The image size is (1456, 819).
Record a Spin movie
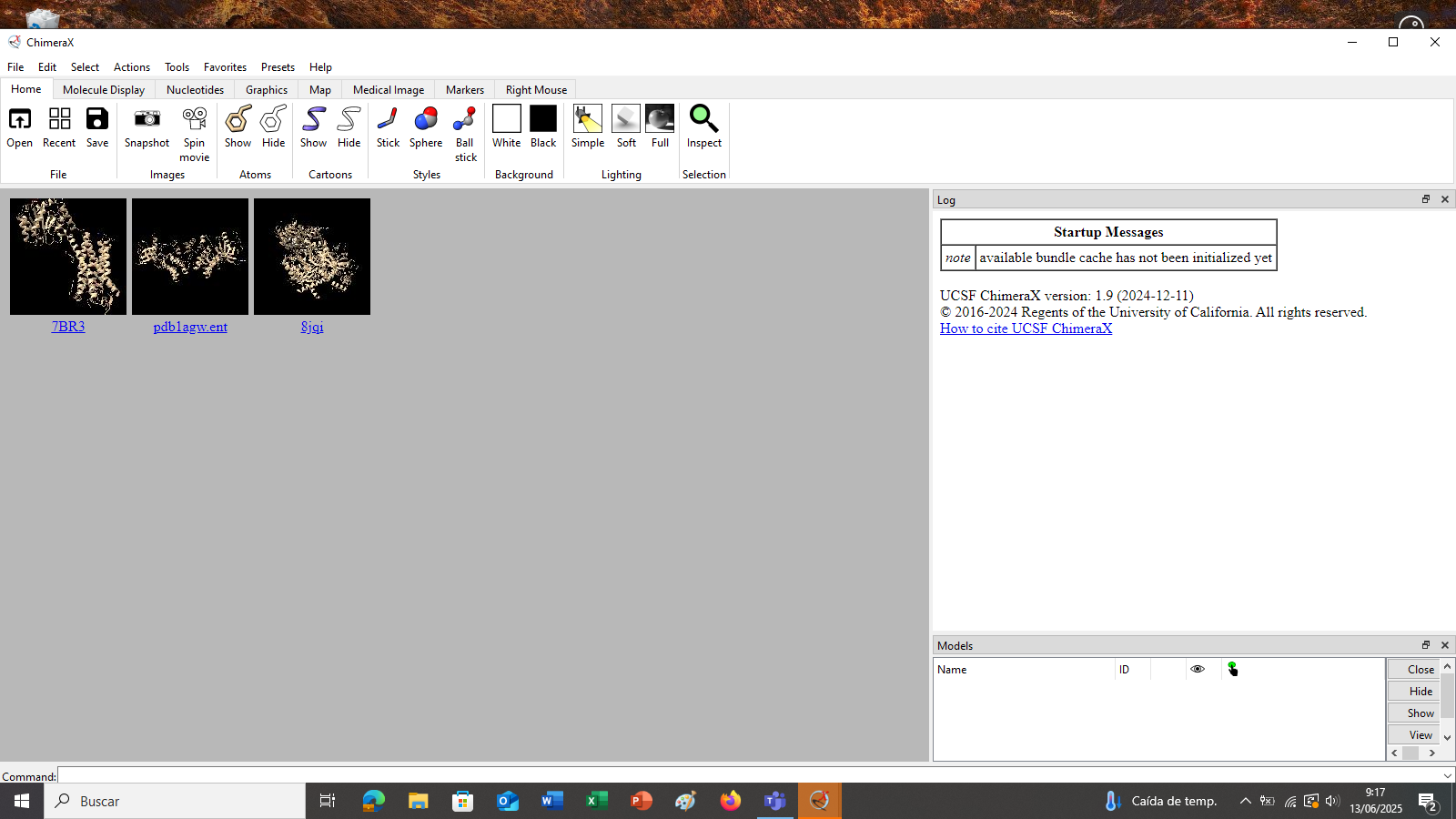pyautogui.click(x=194, y=135)
